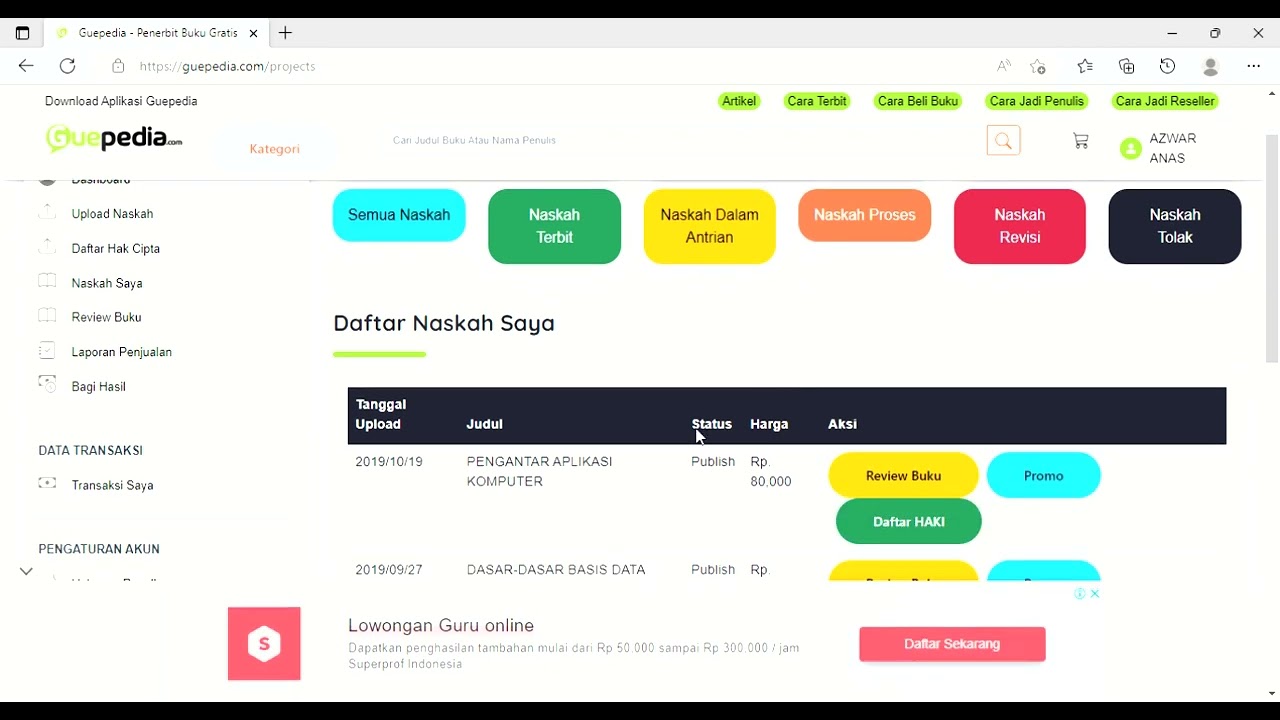Click the orange search magnifier icon

pyautogui.click(x=1003, y=141)
